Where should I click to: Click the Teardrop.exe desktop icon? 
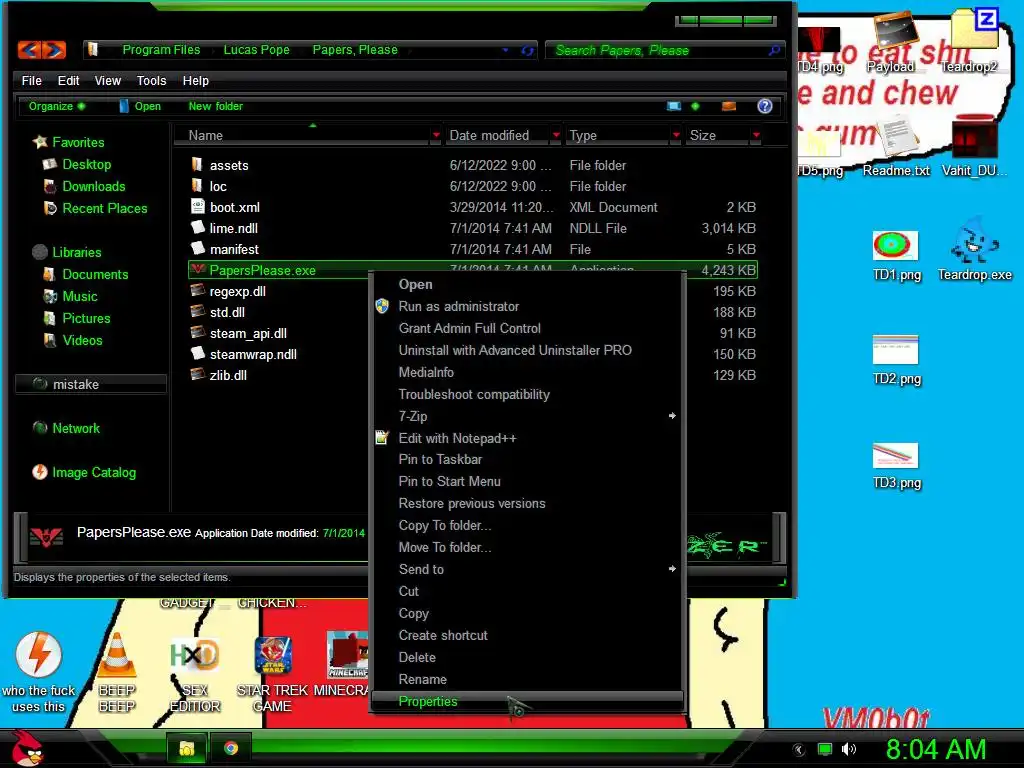[974, 249]
